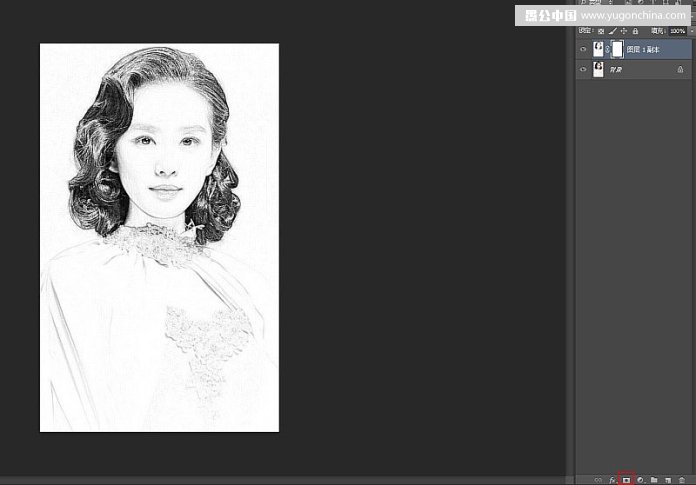Image resolution: width=696 pixels, height=485 pixels.
Task: Add a layer mask
Action: [x=626, y=480]
